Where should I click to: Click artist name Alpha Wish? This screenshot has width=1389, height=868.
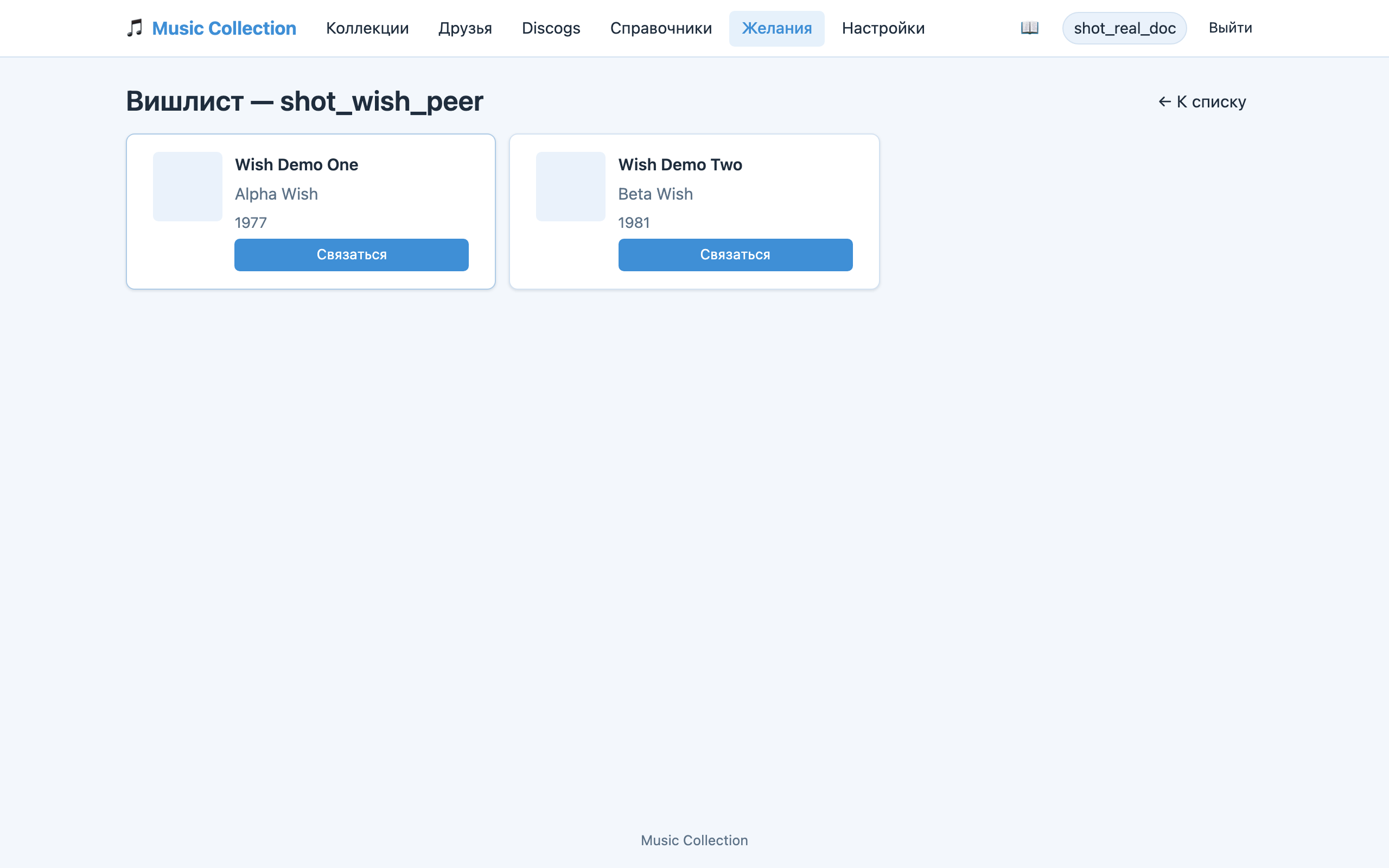point(276,194)
